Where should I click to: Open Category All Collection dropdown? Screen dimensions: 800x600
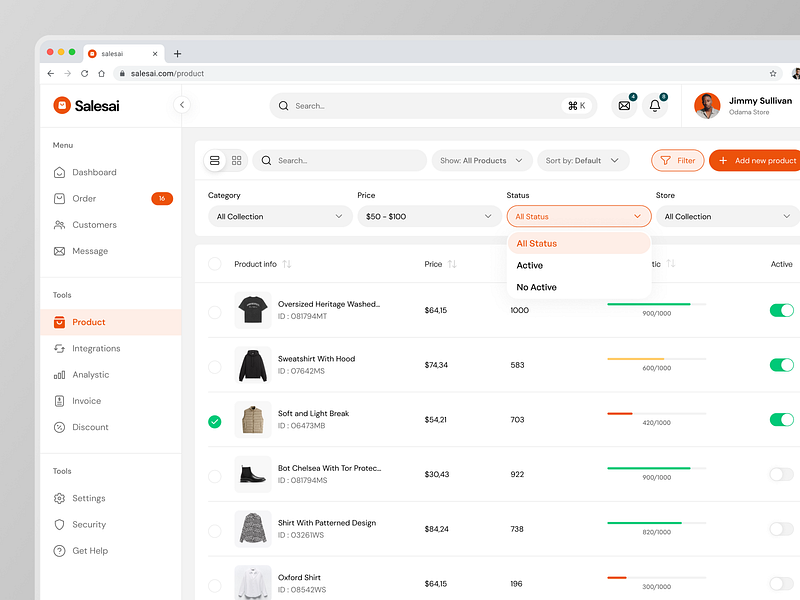tap(280, 216)
